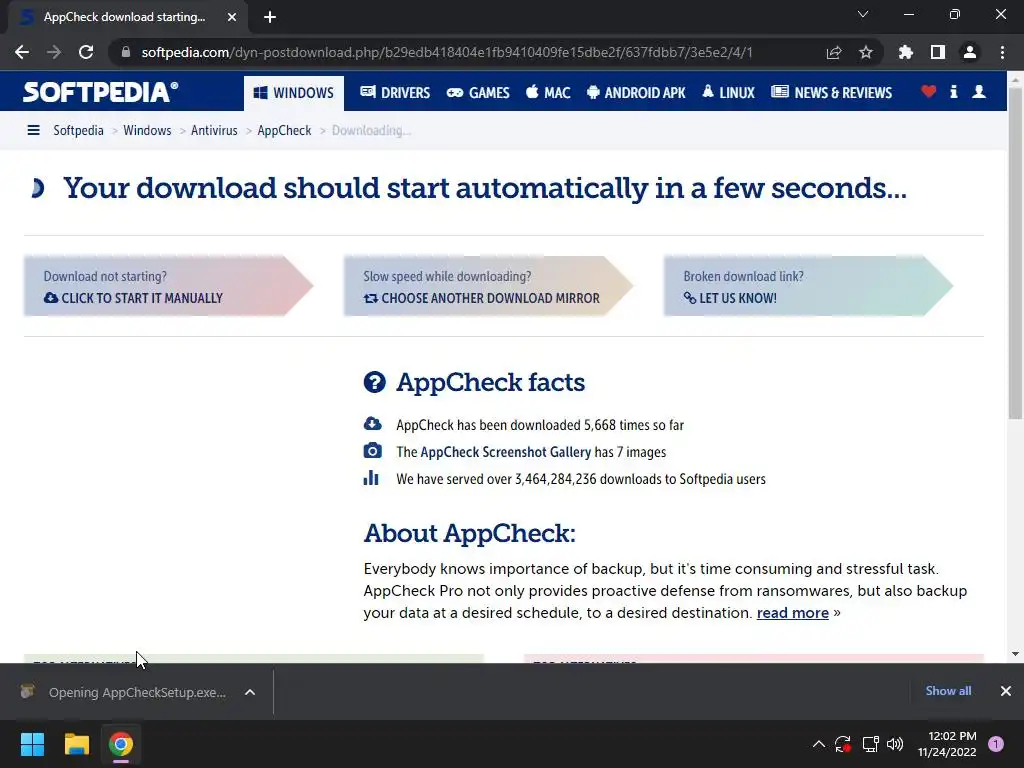Open the taskbar clock and date

pos(947,744)
